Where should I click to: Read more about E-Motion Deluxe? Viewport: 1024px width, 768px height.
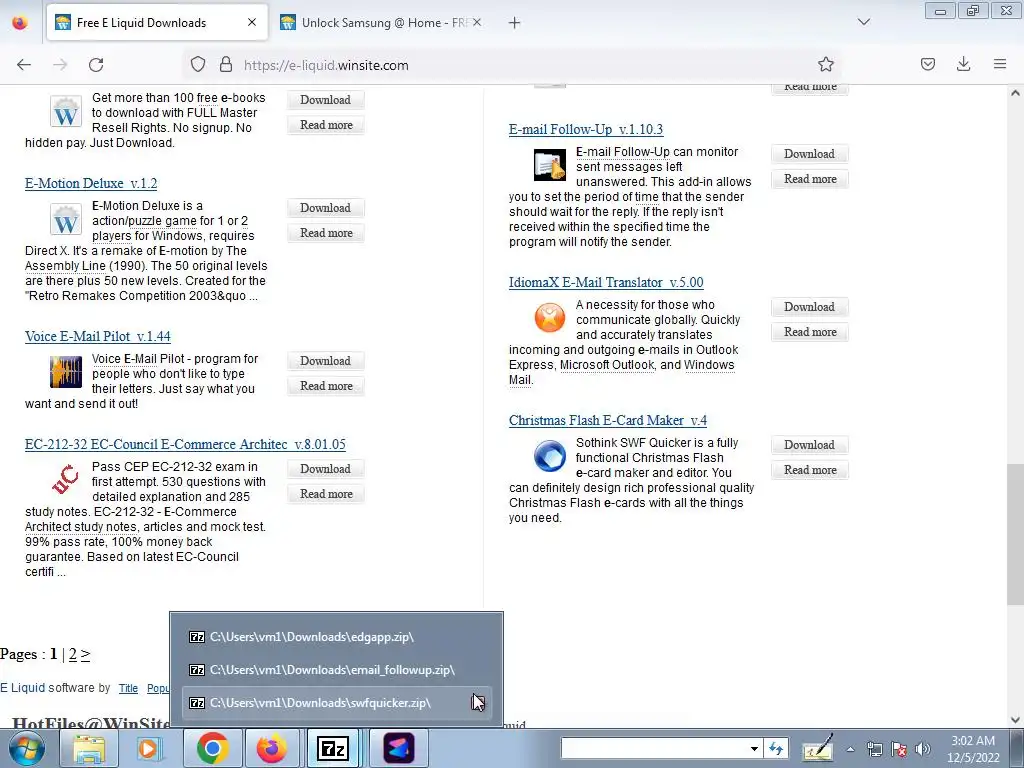325,233
